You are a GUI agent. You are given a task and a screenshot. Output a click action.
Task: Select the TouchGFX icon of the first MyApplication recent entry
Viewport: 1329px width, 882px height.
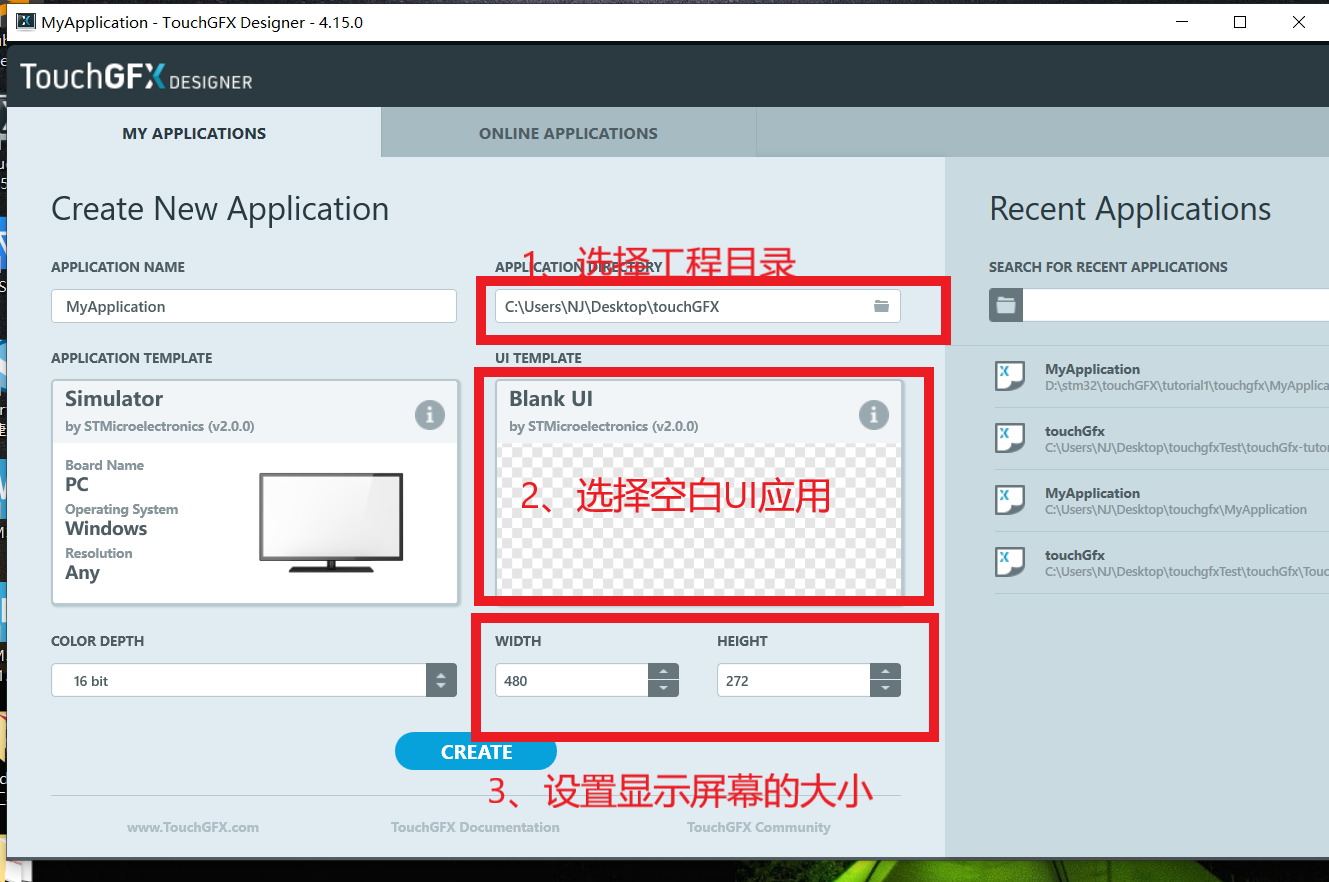[1010, 376]
